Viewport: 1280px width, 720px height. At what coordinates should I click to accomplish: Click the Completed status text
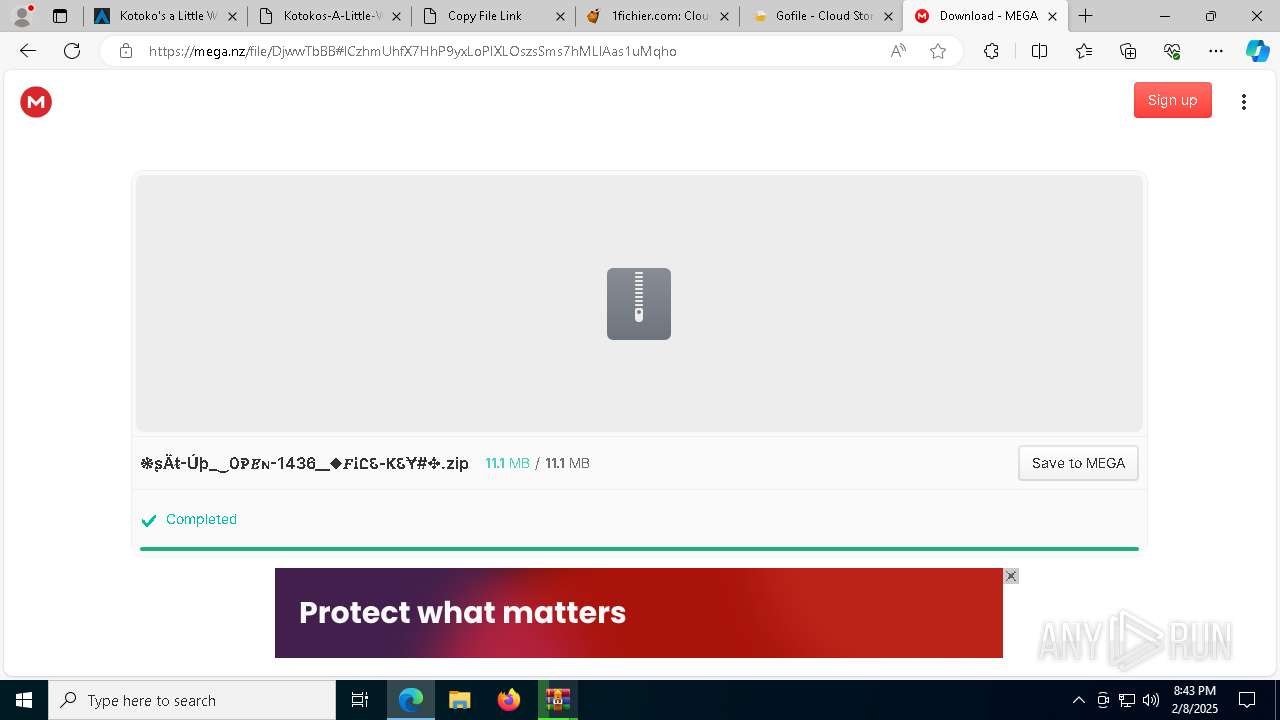pos(201,519)
